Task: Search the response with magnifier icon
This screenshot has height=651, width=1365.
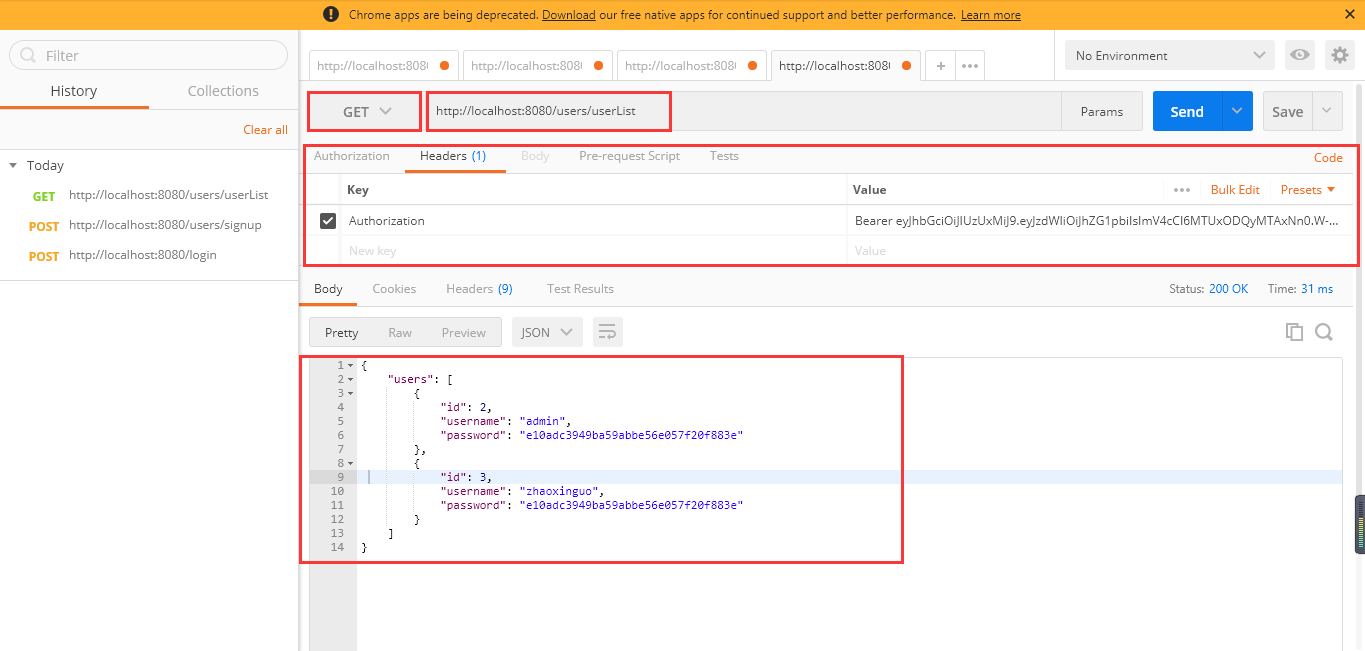Action: coord(1324,332)
